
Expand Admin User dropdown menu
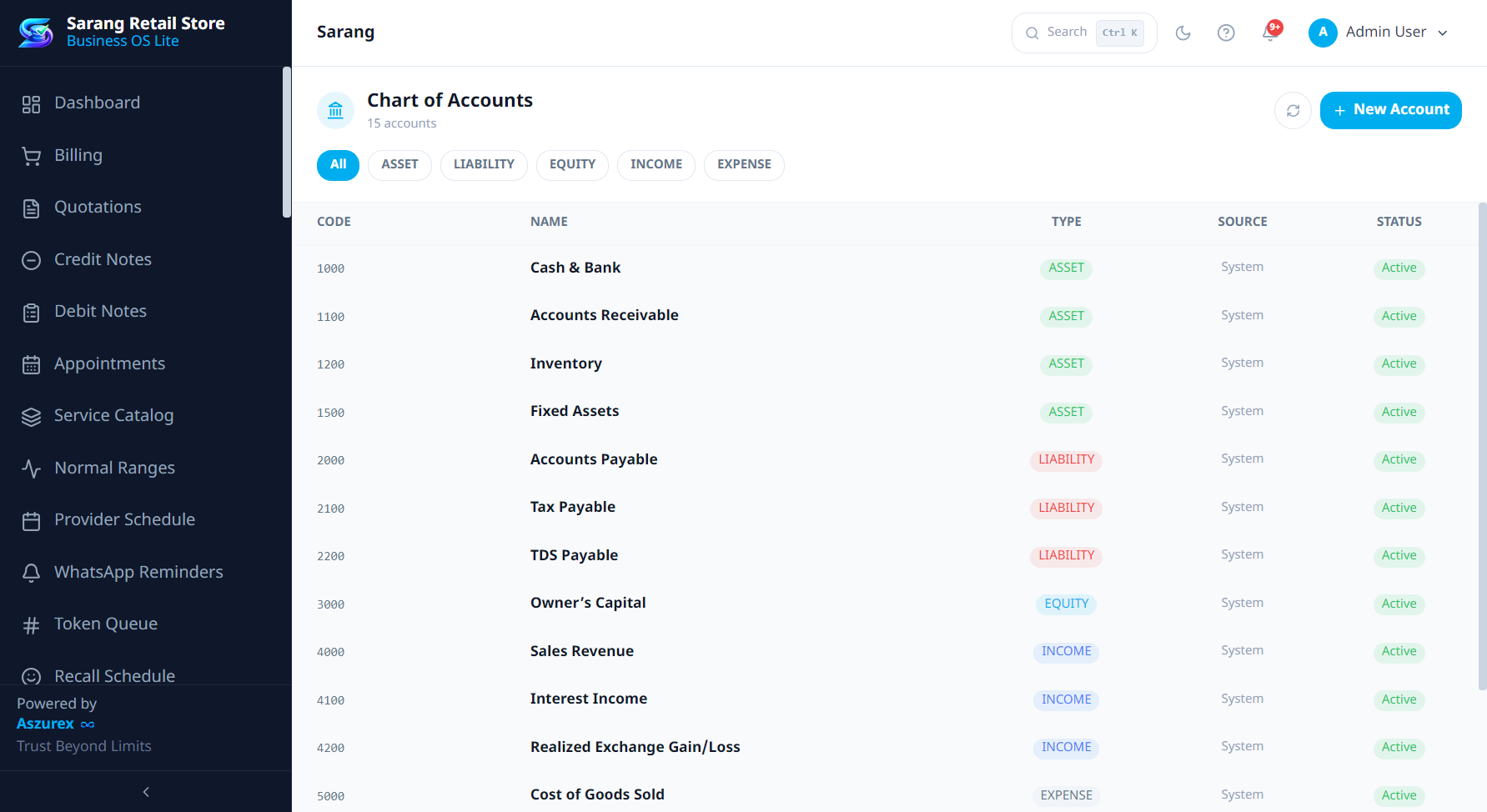click(x=1378, y=33)
